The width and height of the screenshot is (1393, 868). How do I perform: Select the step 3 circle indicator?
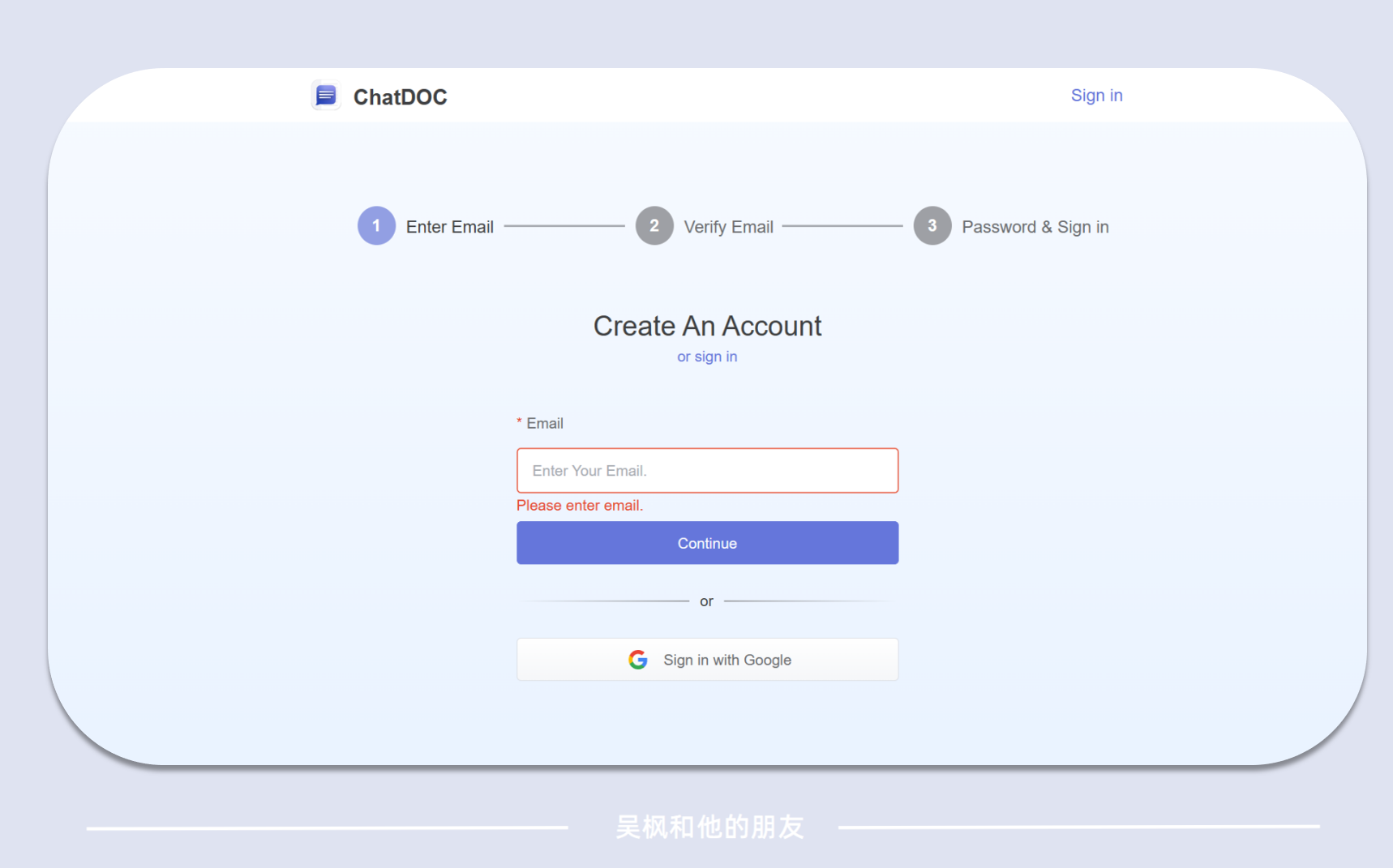pos(932,226)
